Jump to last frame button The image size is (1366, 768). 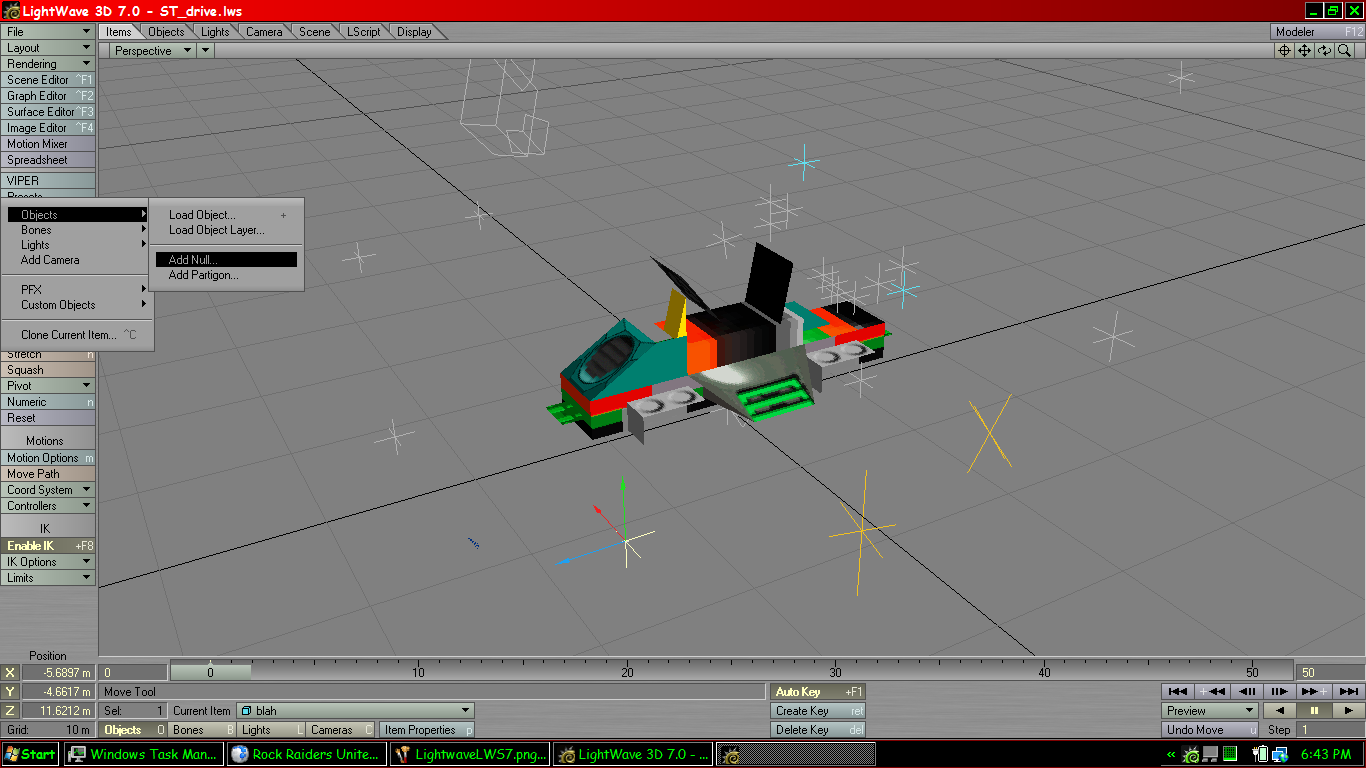(x=1347, y=691)
